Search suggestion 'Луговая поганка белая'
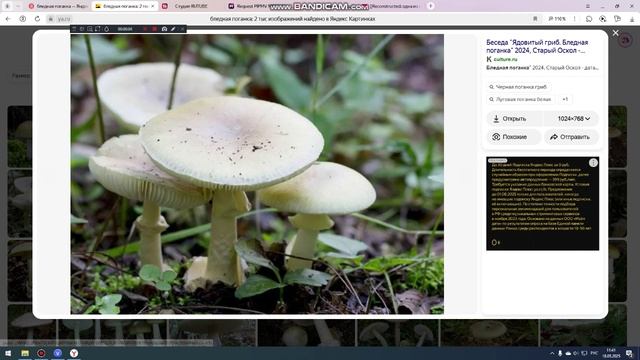The image size is (640, 360). 520,99
